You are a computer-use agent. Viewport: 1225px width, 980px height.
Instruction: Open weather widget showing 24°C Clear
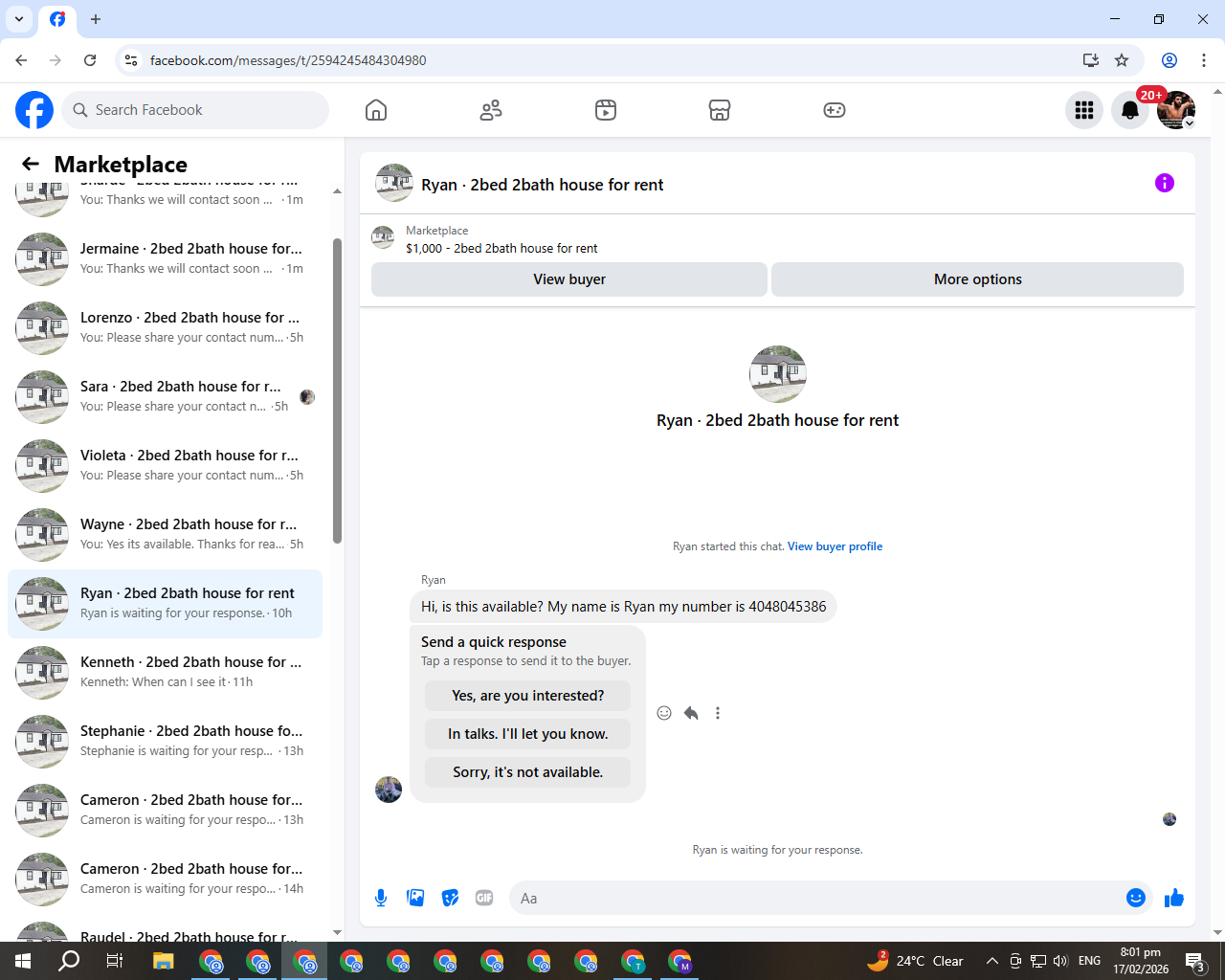(x=915, y=961)
